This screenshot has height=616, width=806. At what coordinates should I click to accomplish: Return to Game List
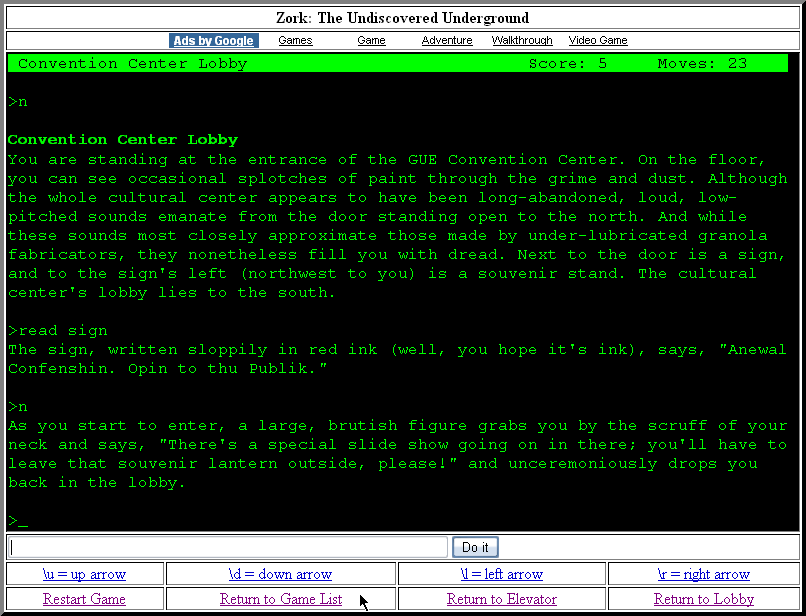[280, 599]
